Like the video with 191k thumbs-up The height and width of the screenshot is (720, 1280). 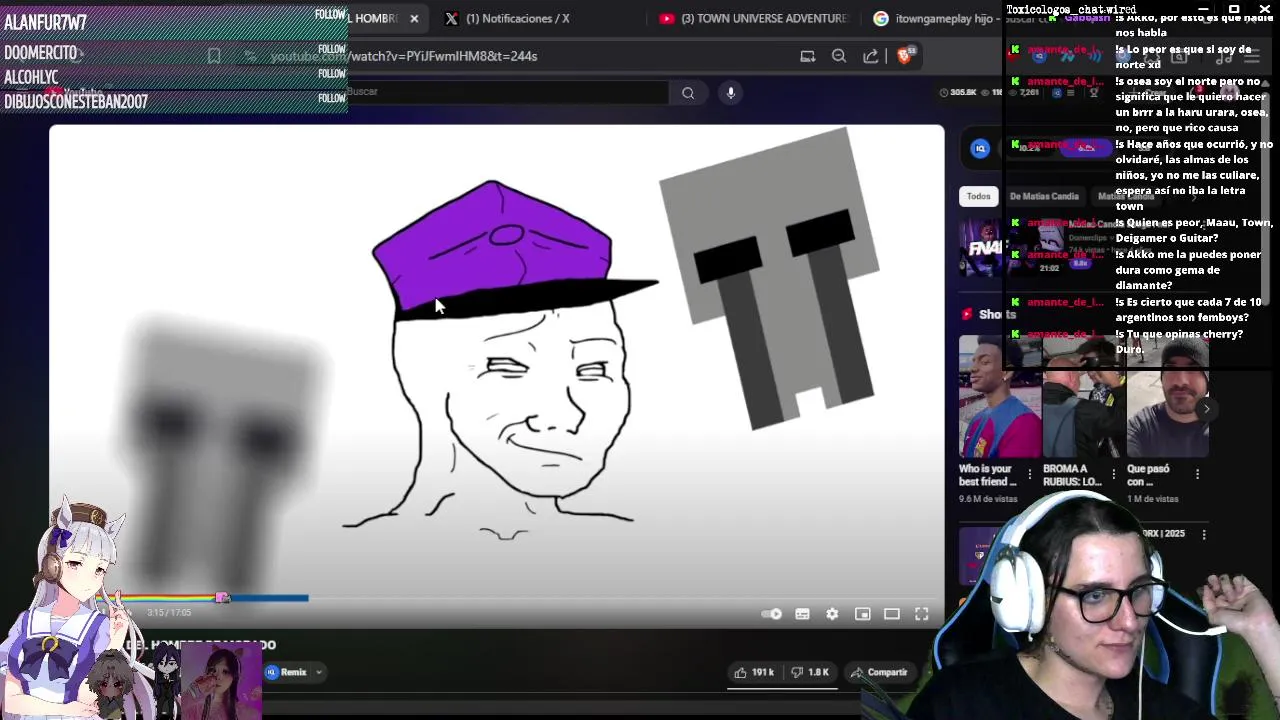pos(755,672)
